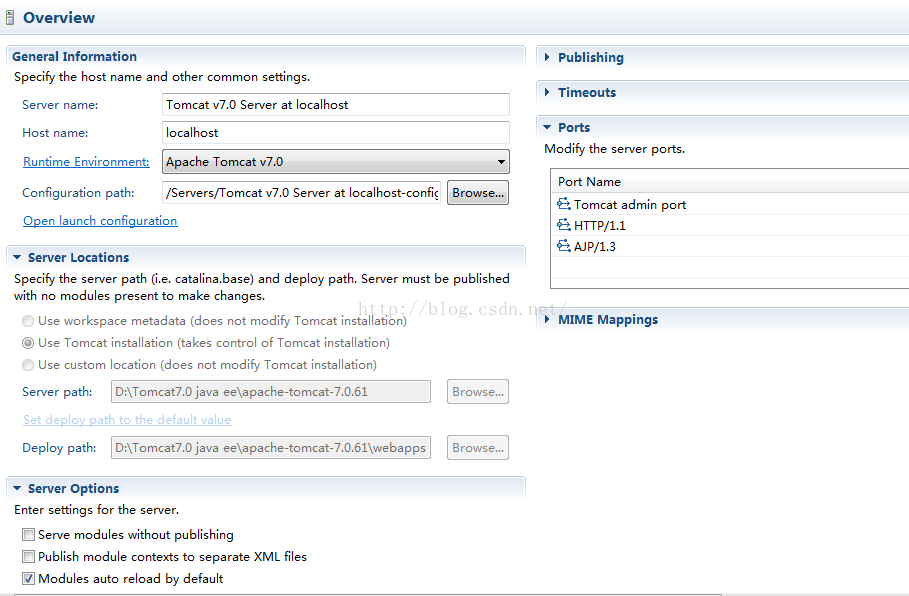Click the Server path text field
The image size is (909, 596).
[271, 391]
